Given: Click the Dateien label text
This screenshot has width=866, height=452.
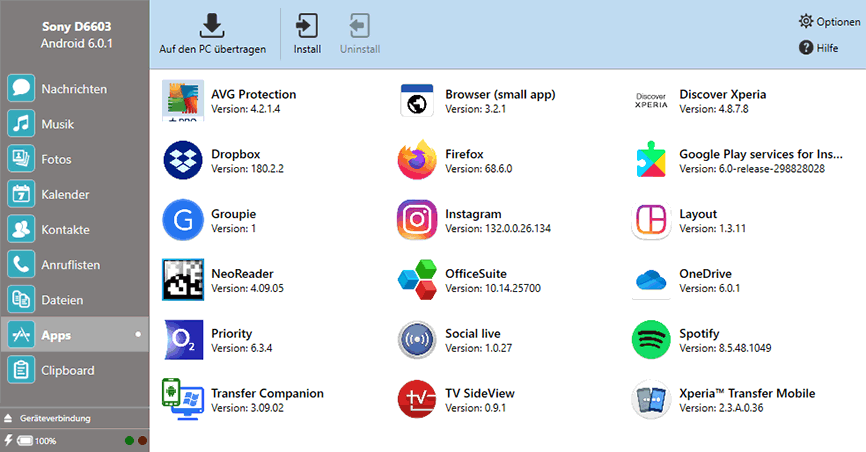Looking at the screenshot, I should pos(62,300).
